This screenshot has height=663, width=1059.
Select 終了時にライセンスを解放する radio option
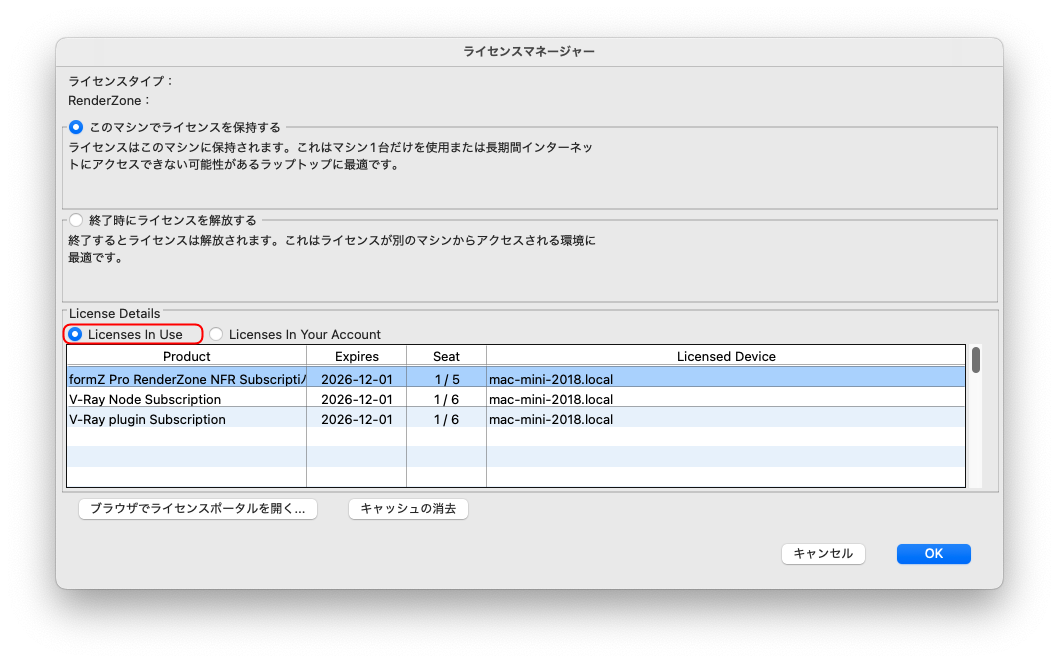(76, 220)
